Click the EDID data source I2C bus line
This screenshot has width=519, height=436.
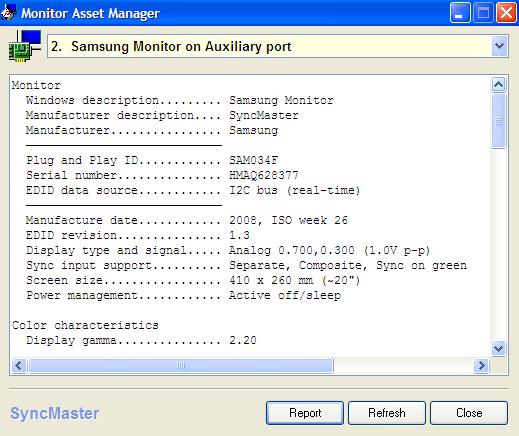point(193,190)
